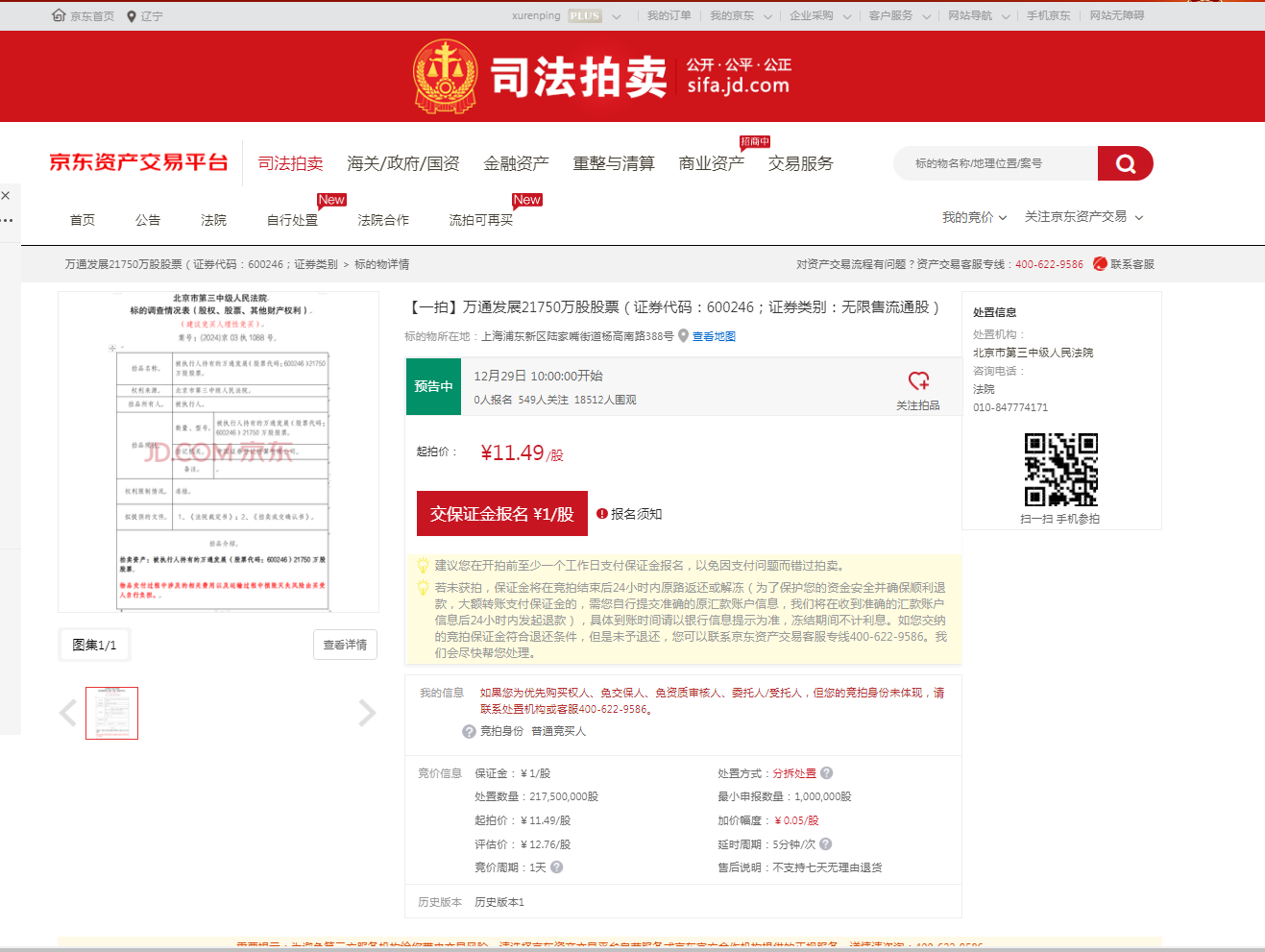Click the 交保证金报名 ¥1/股 button

tap(501, 514)
